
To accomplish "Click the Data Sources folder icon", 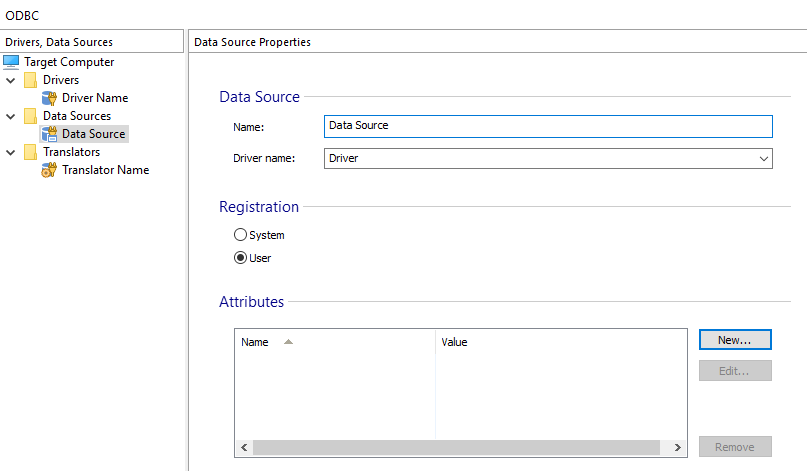I will [30, 116].
